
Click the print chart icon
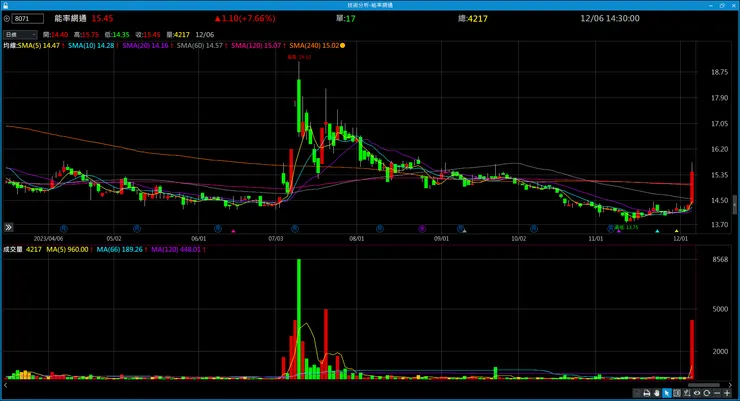click(647, 393)
